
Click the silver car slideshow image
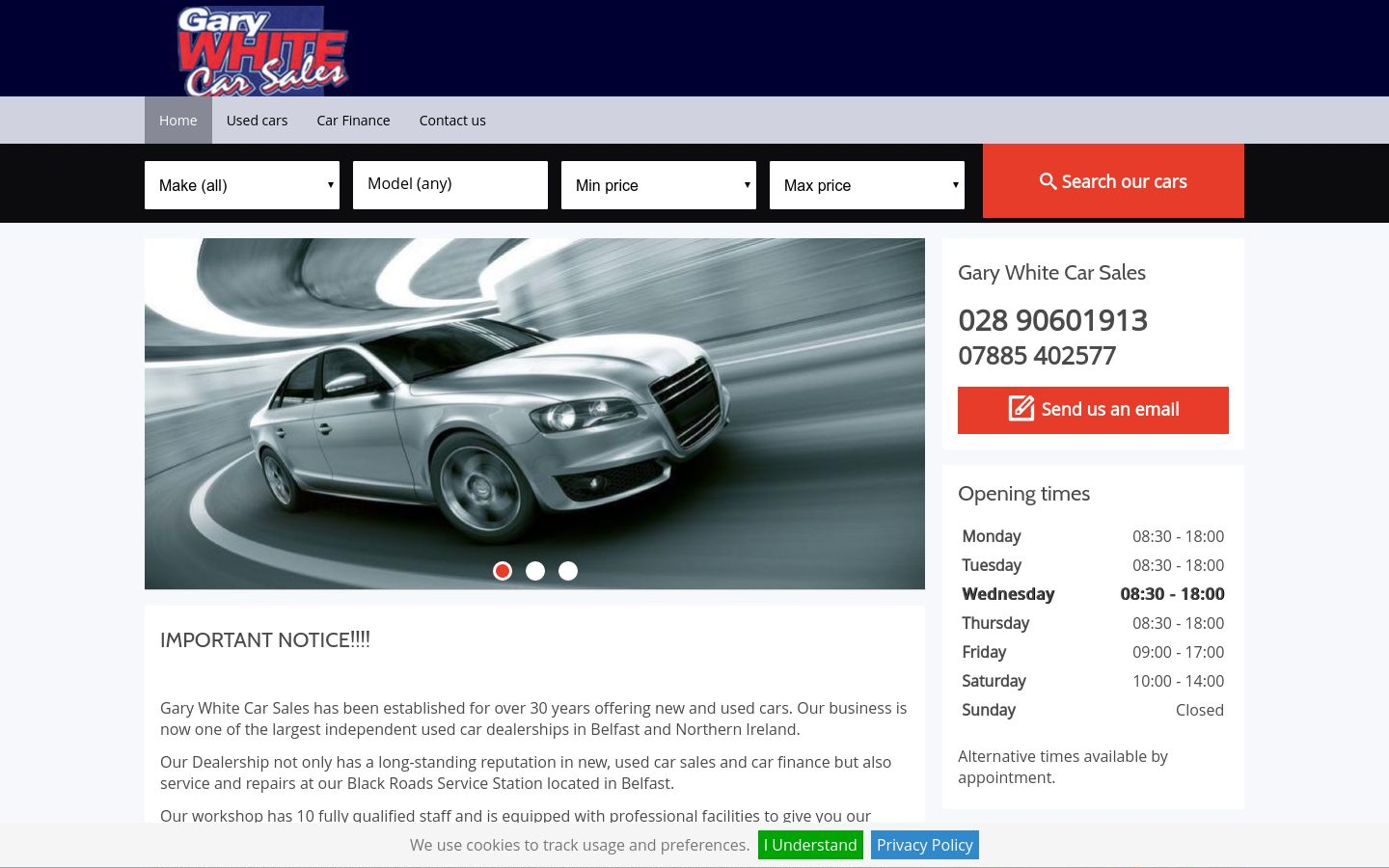[534, 414]
